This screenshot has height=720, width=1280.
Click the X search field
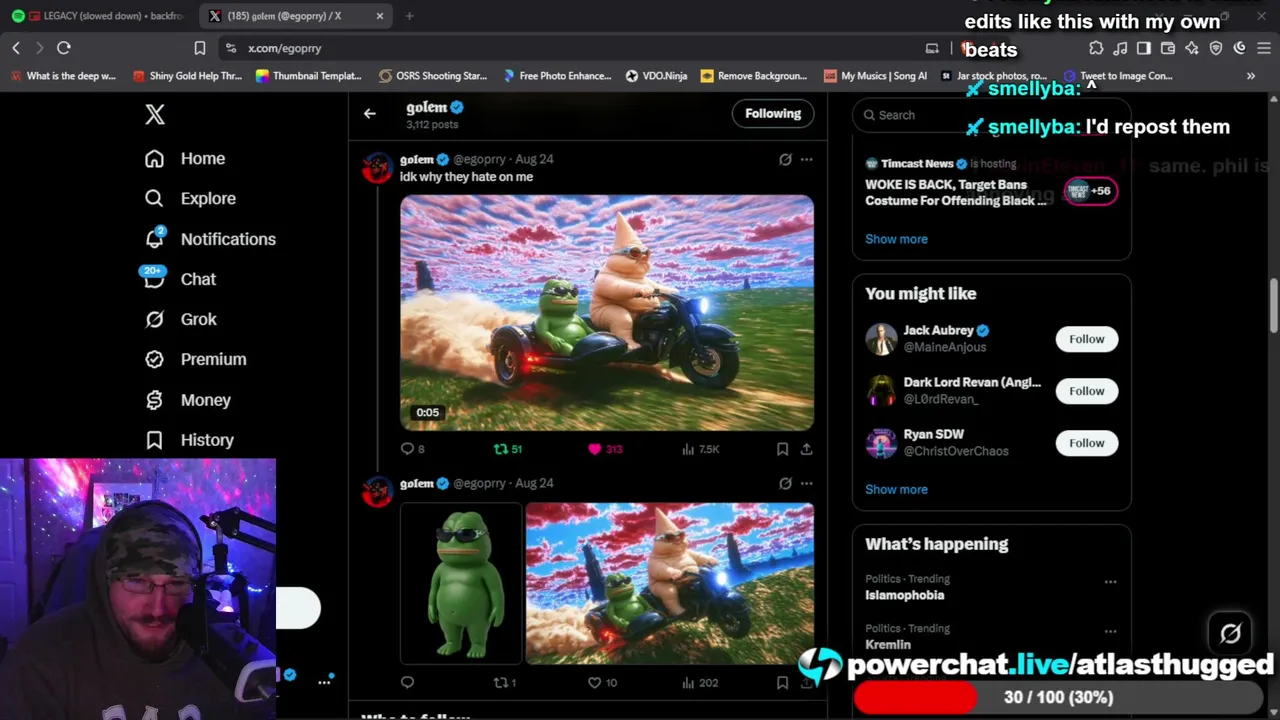coord(991,115)
